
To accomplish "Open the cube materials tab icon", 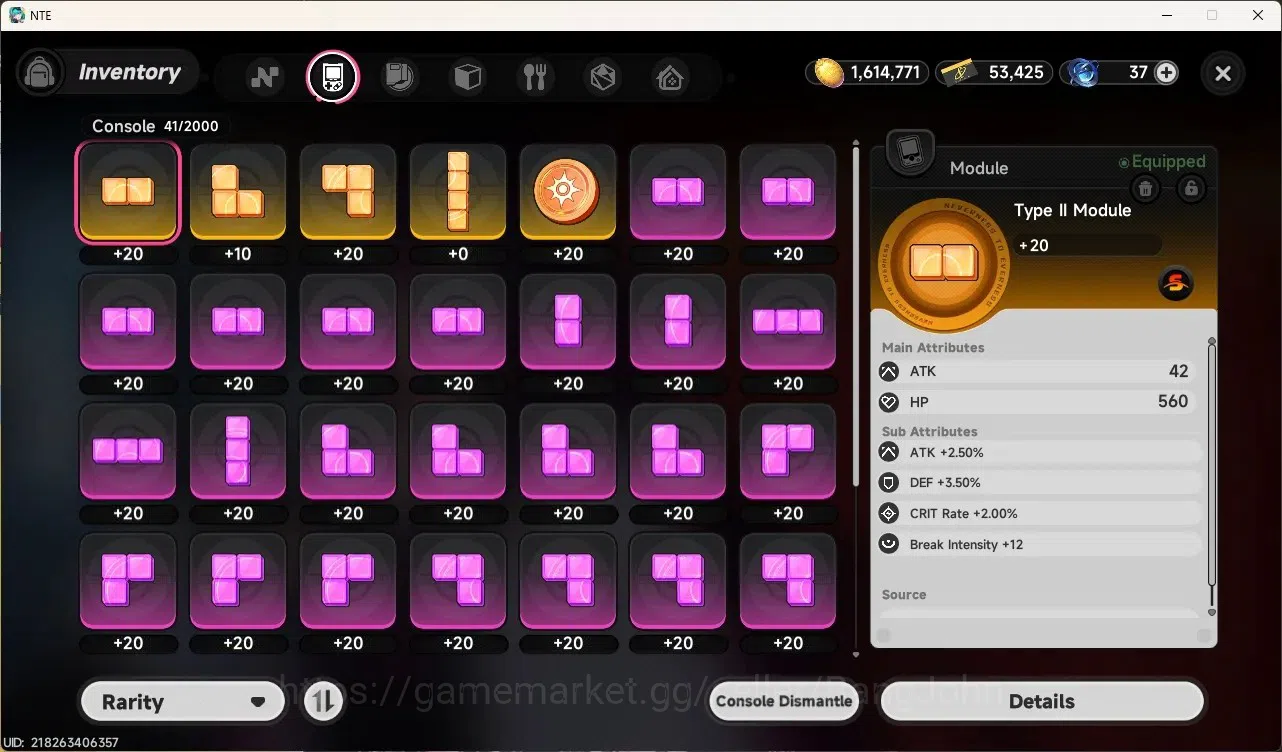I will coord(468,76).
